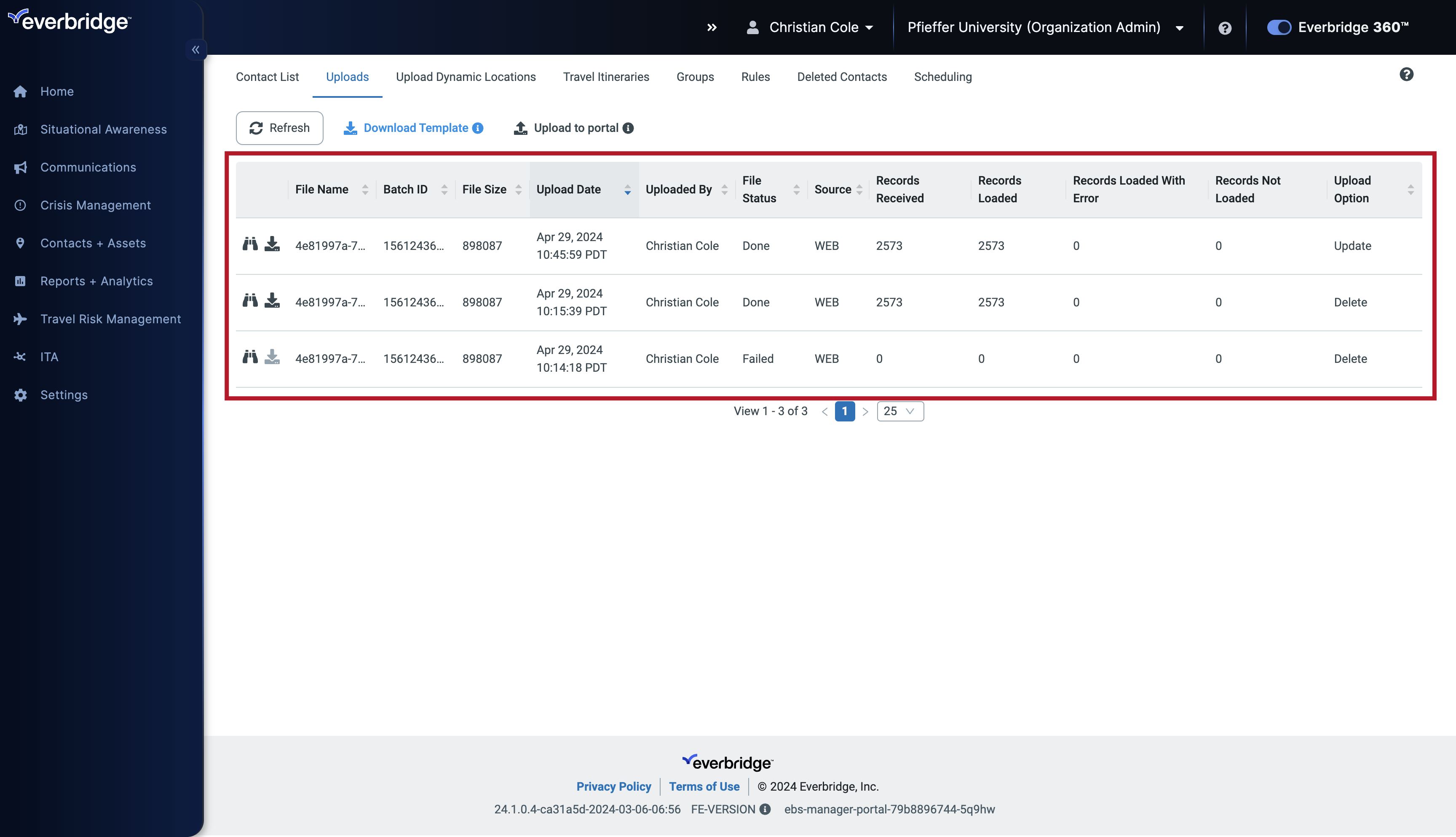Click the upload to portal icon
Image resolution: width=1456 pixels, height=837 pixels.
(x=520, y=128)
